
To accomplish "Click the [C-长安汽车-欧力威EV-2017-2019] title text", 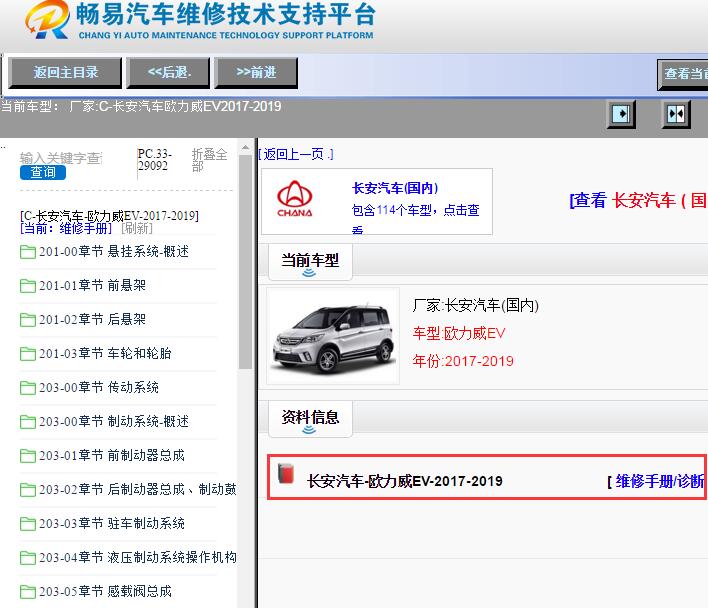I will coord(109,216).
